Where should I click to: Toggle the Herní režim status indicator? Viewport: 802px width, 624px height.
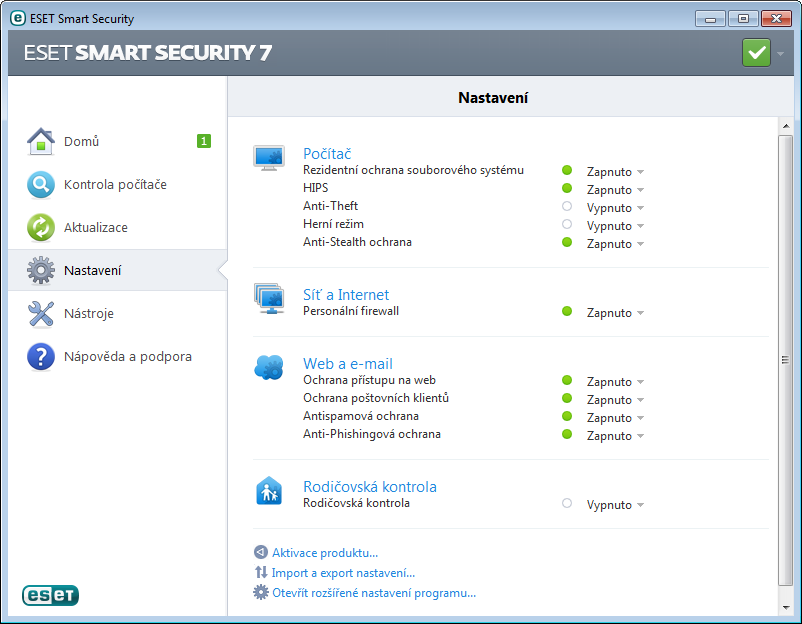567,224
